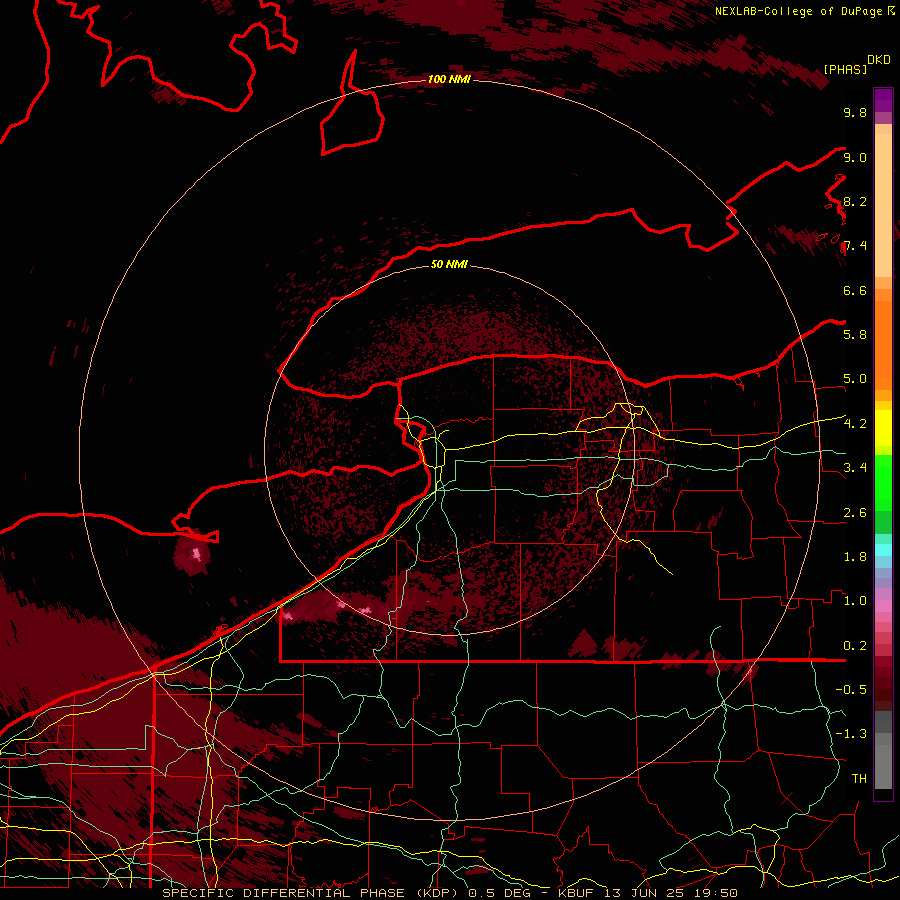Click the 1.0 value on the color scale
The image size is (900, 900).
(855, 601)
